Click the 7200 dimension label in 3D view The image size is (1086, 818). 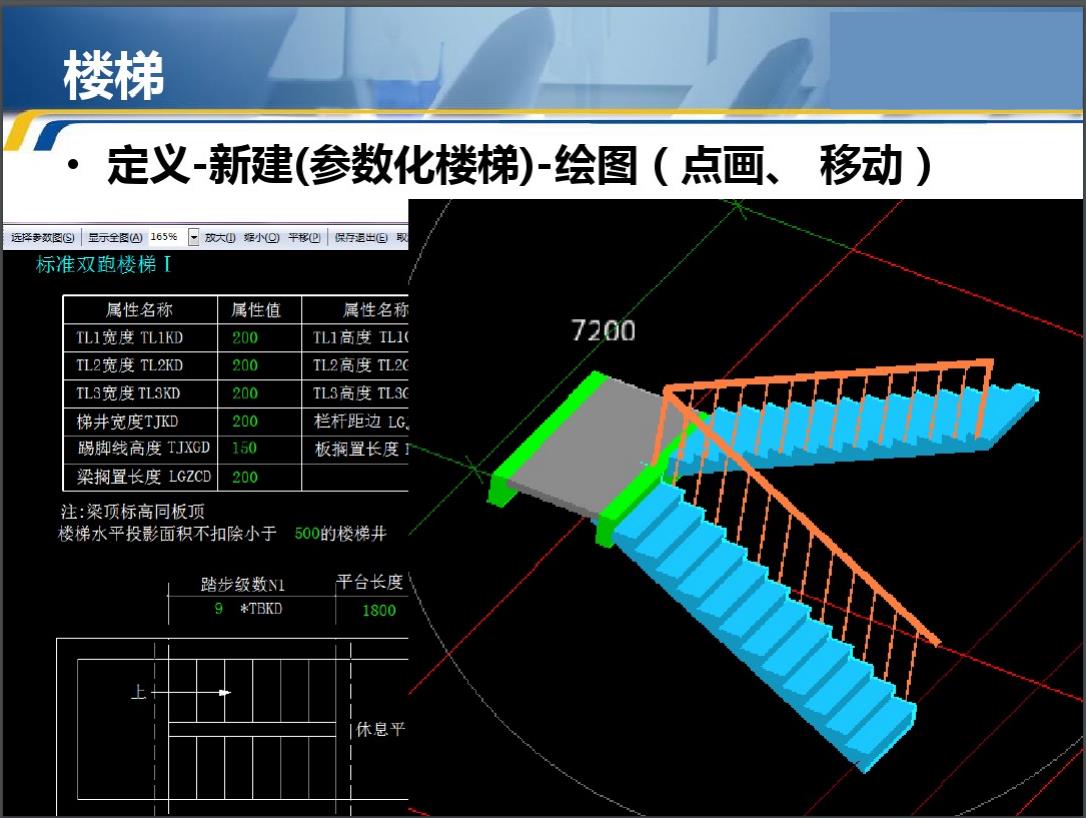point(603,330)
